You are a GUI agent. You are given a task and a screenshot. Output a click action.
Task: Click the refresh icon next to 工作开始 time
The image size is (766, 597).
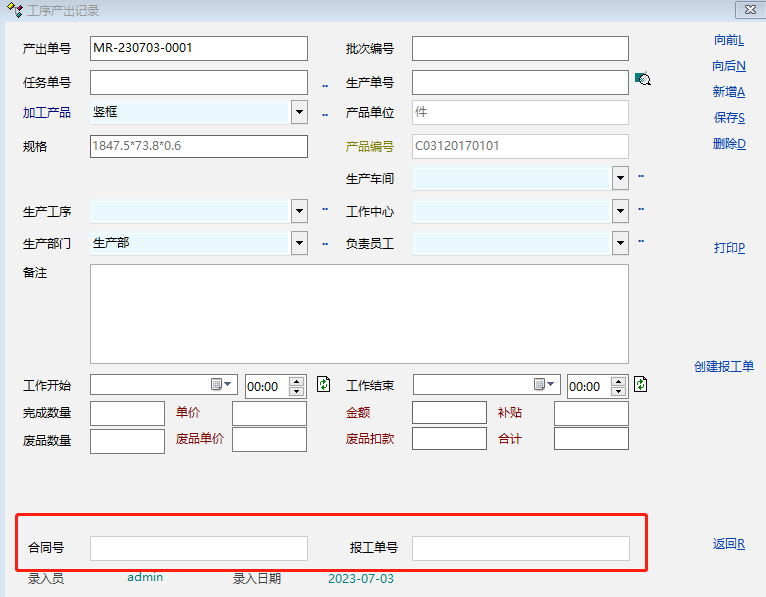(324, 384)
